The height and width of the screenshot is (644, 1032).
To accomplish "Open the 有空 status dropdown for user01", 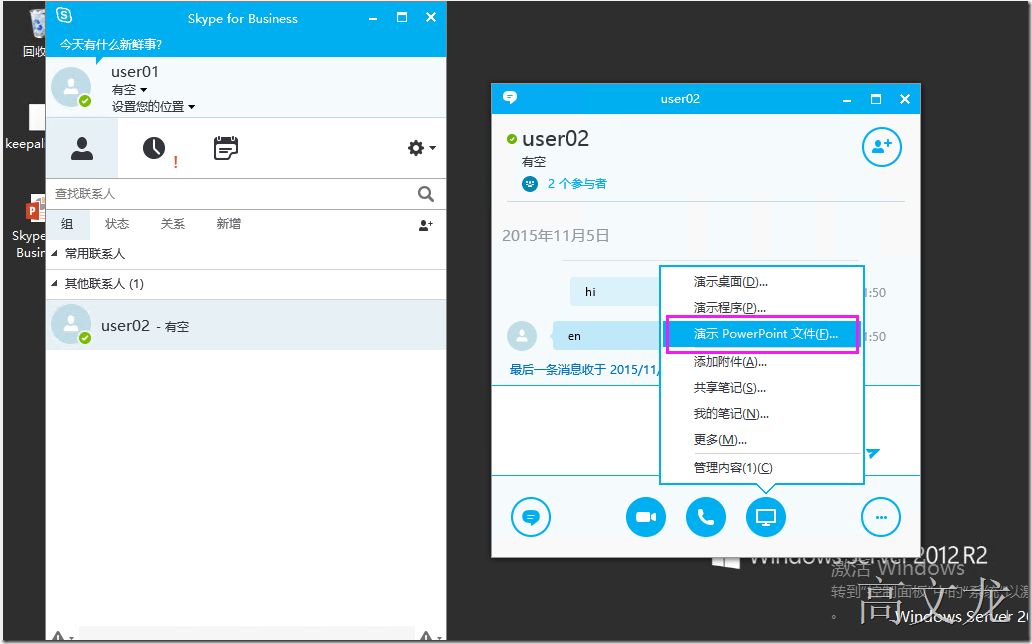I will point(129,90).
